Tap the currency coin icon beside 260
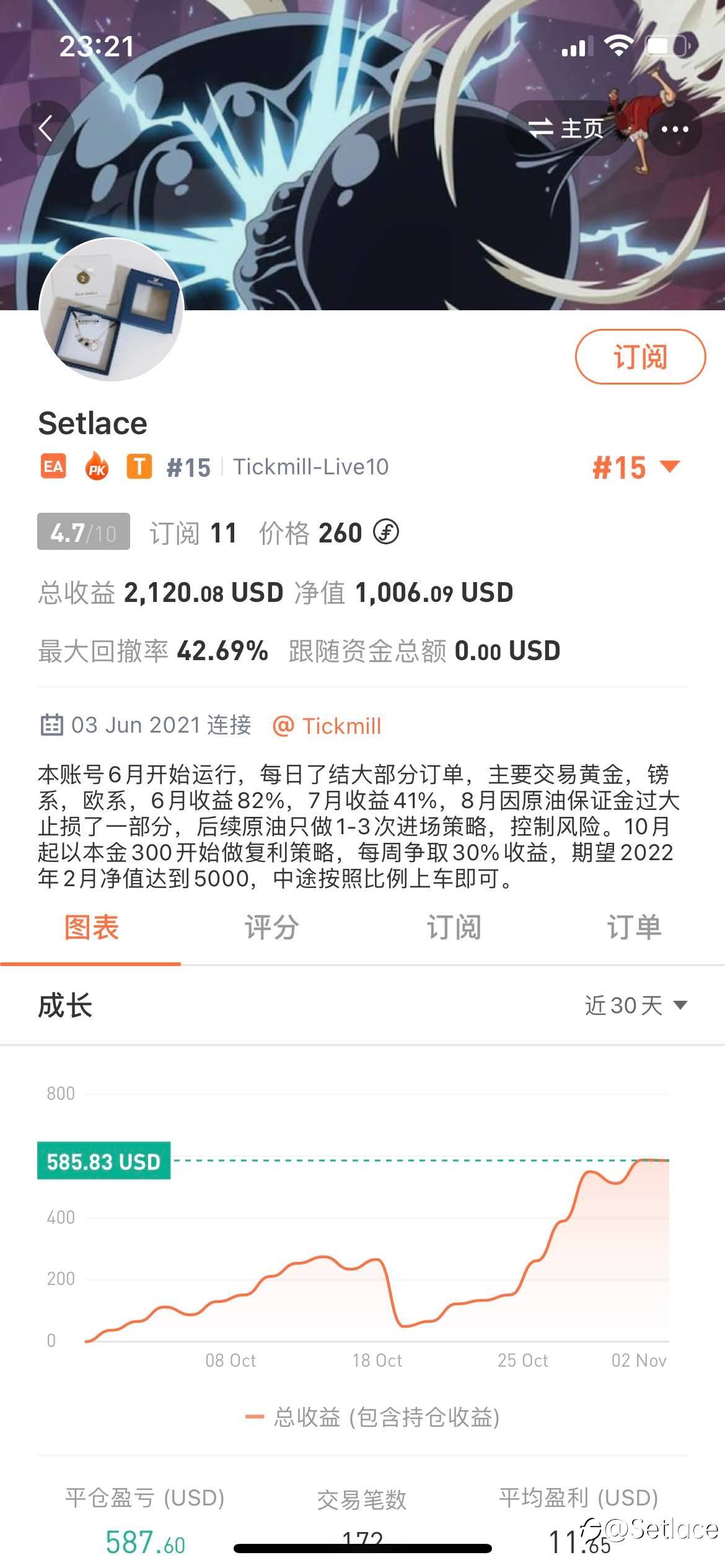 386,532
